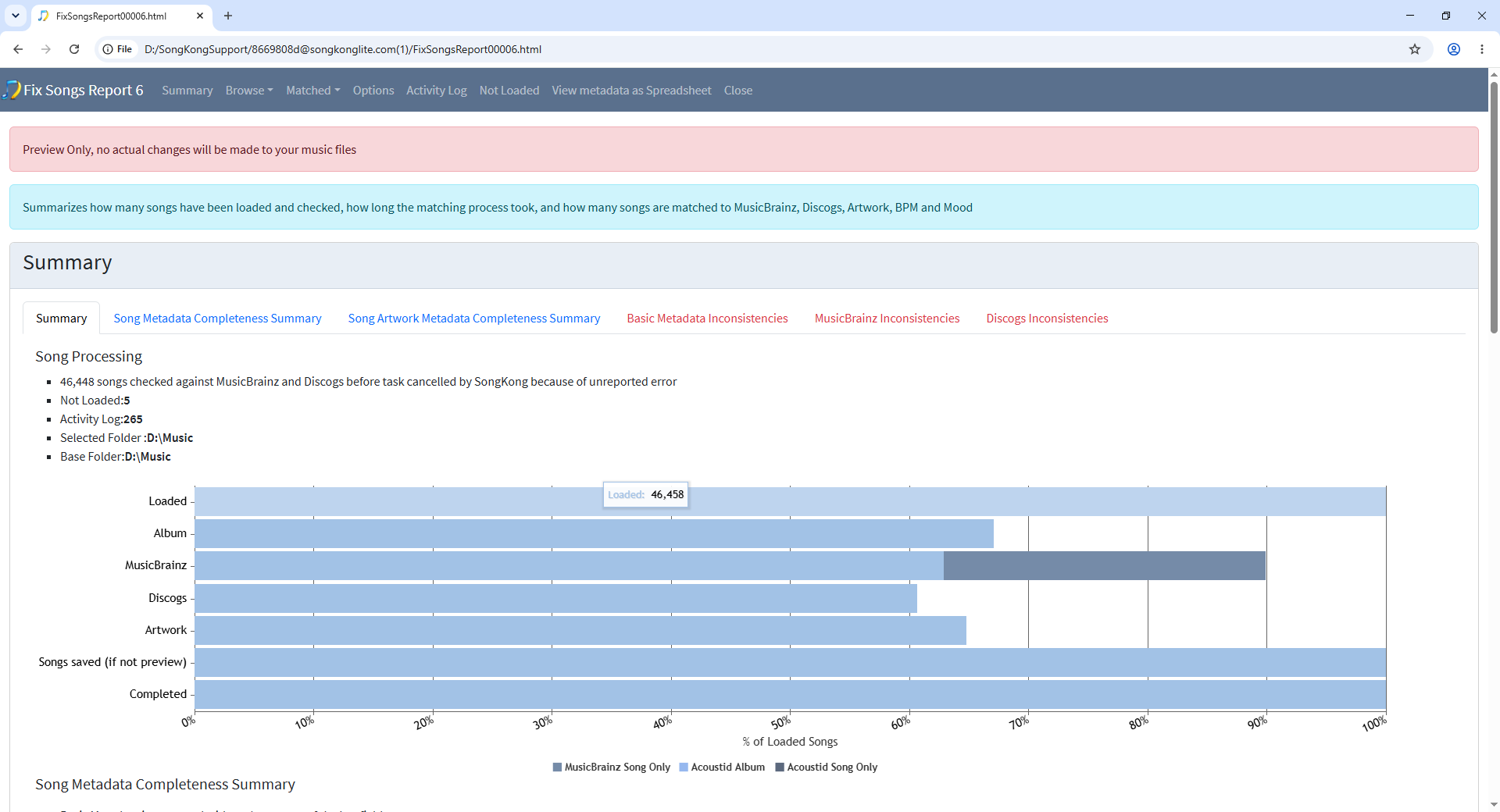1500x812 pixels.
Task: Click the '% of Loaded Songs' axis label
Action: pyautogui.click(x=790, y=742)
